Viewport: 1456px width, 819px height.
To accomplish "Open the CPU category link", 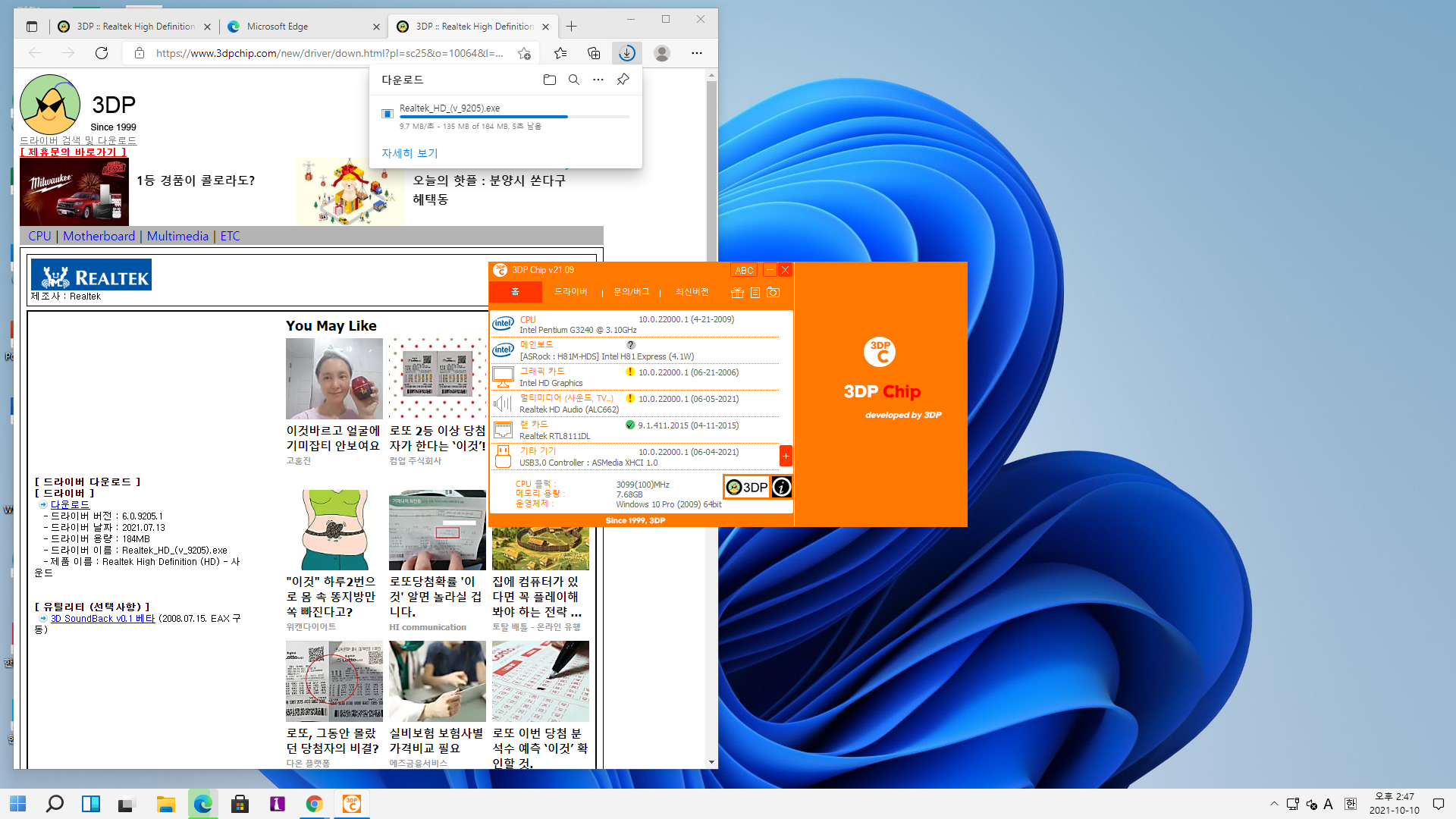I will (x=39, y=236).
